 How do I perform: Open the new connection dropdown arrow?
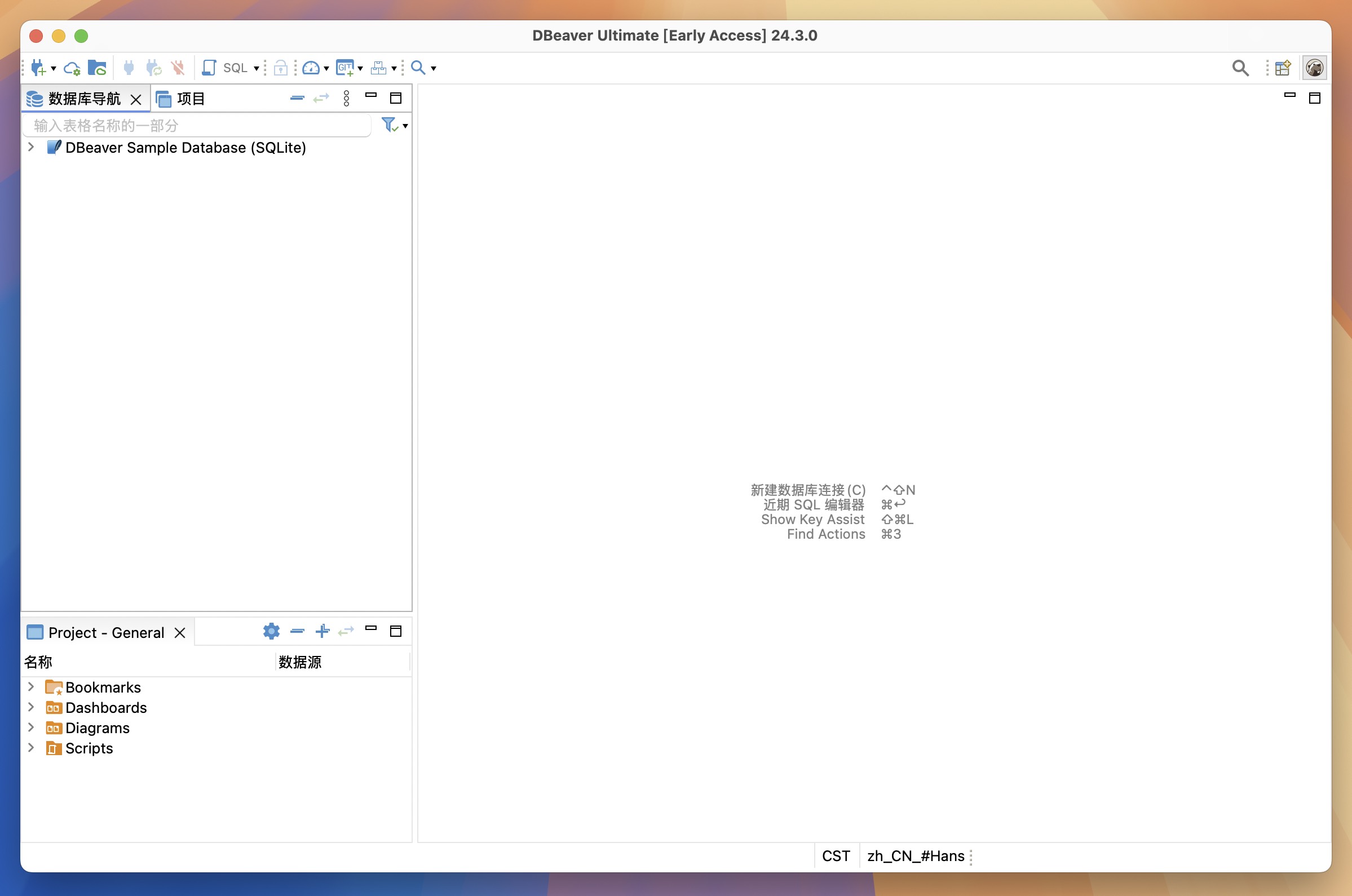point(53,69)
